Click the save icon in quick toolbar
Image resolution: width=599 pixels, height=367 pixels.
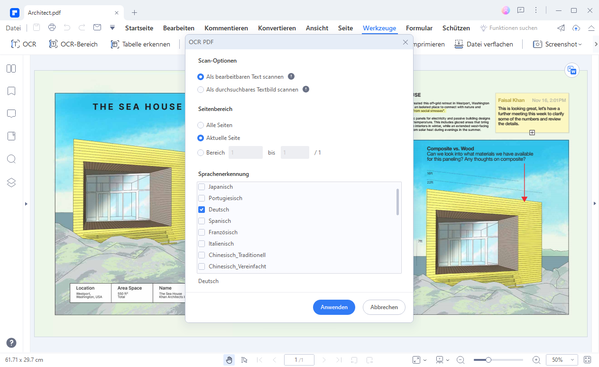click(36, 27)
